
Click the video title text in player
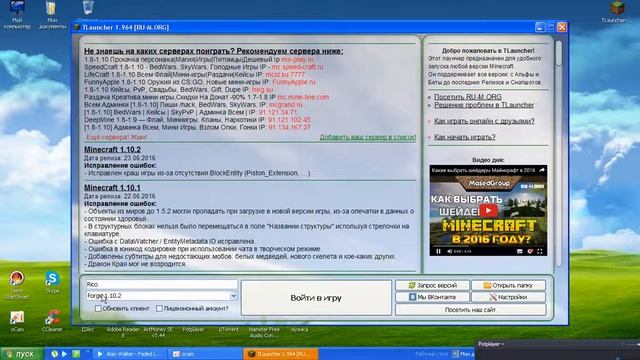(483, 170)
